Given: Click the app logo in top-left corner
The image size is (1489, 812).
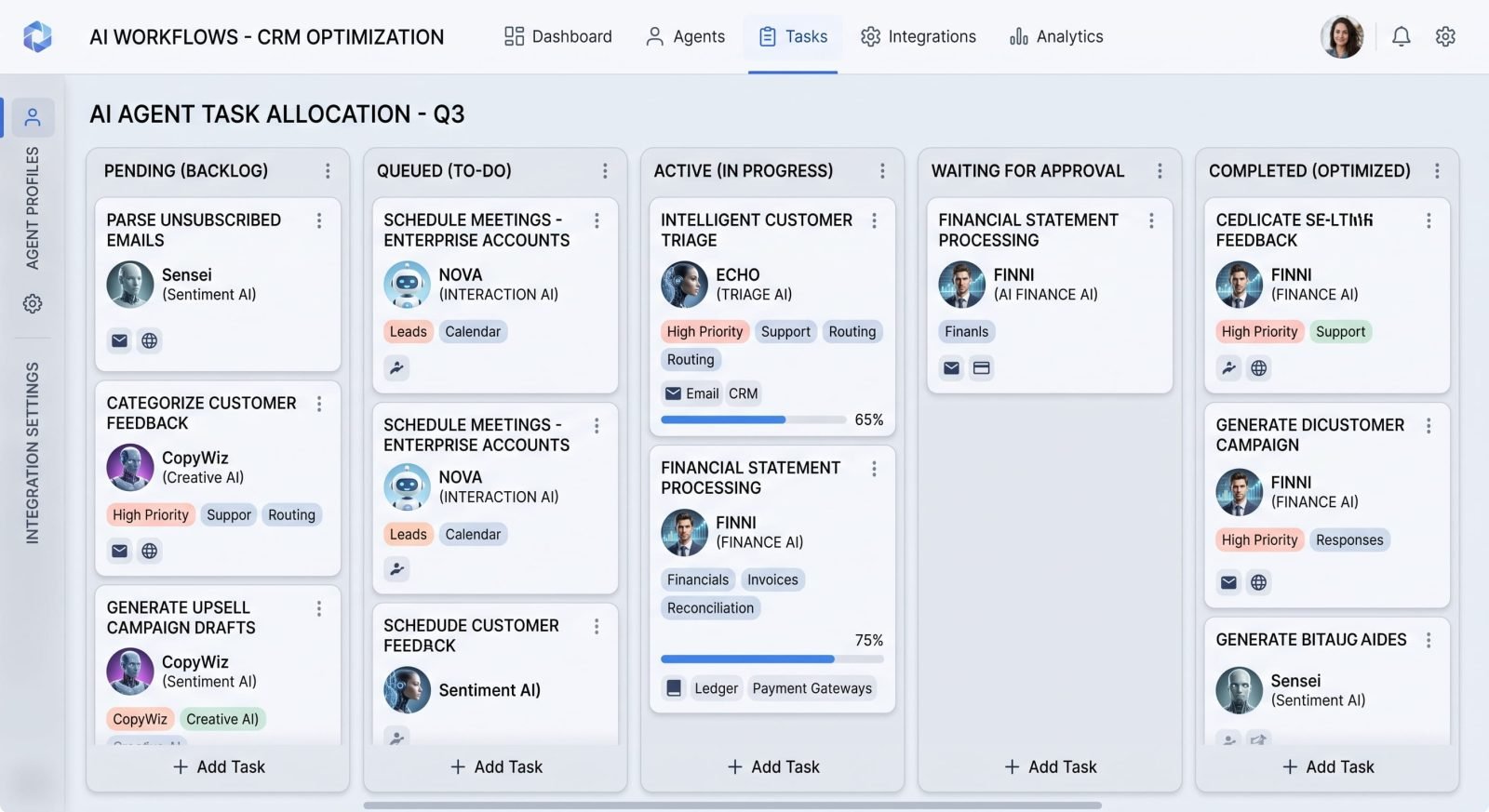Looking at the screenshot, I should [37, 36].
